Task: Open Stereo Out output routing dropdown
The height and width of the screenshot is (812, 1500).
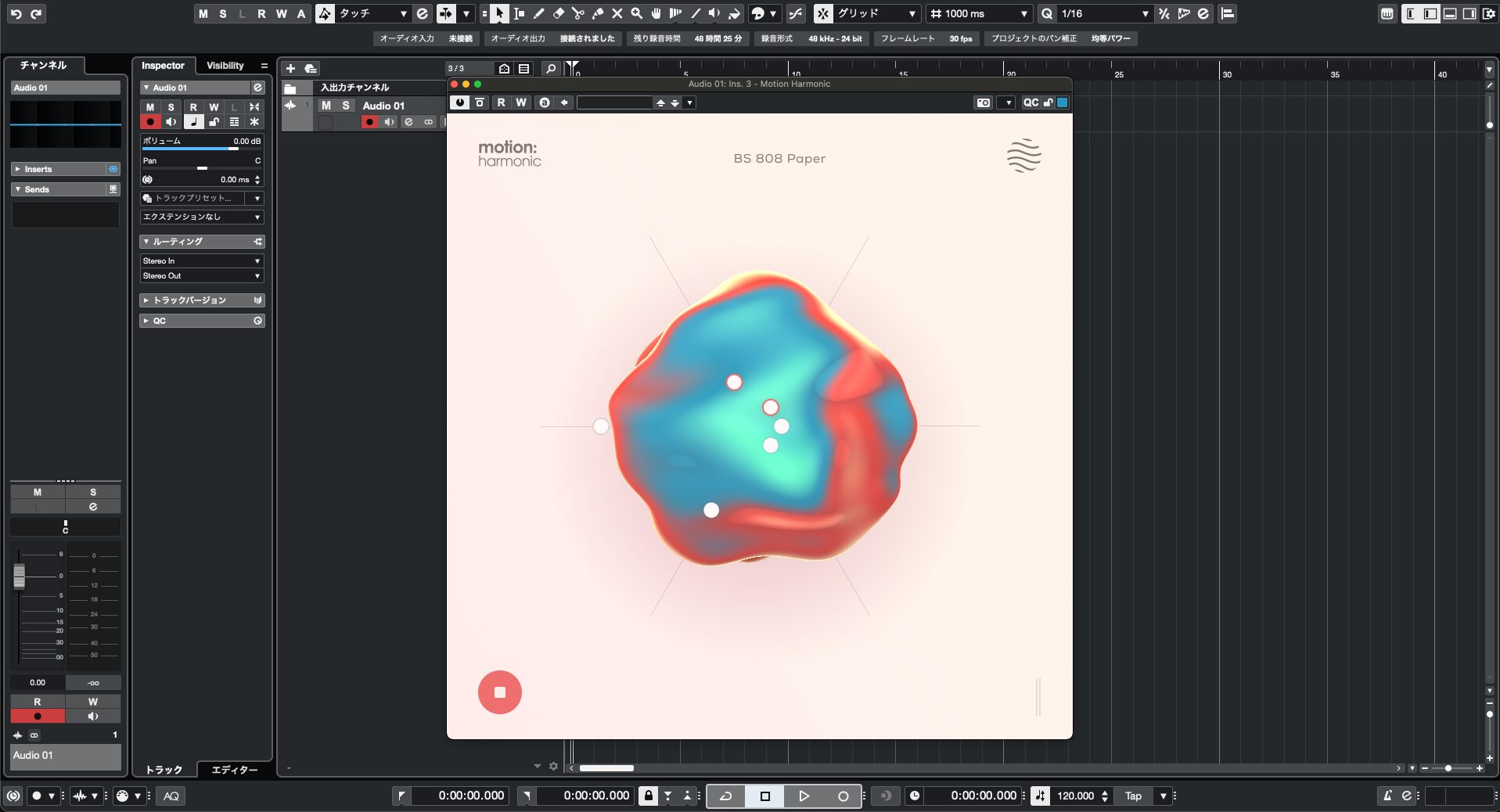Action: pos(202,275)
